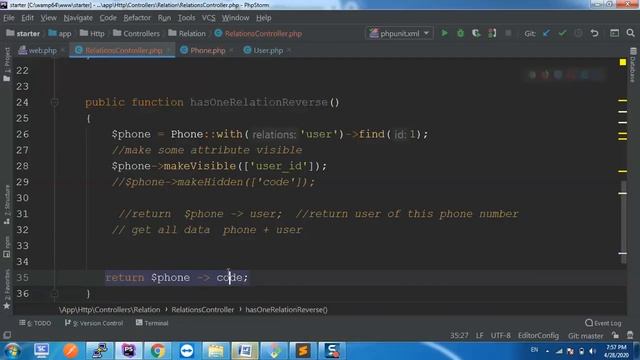Open the Project tool window stripe
The width and height of the screenshot is (640, 360).
7,64
